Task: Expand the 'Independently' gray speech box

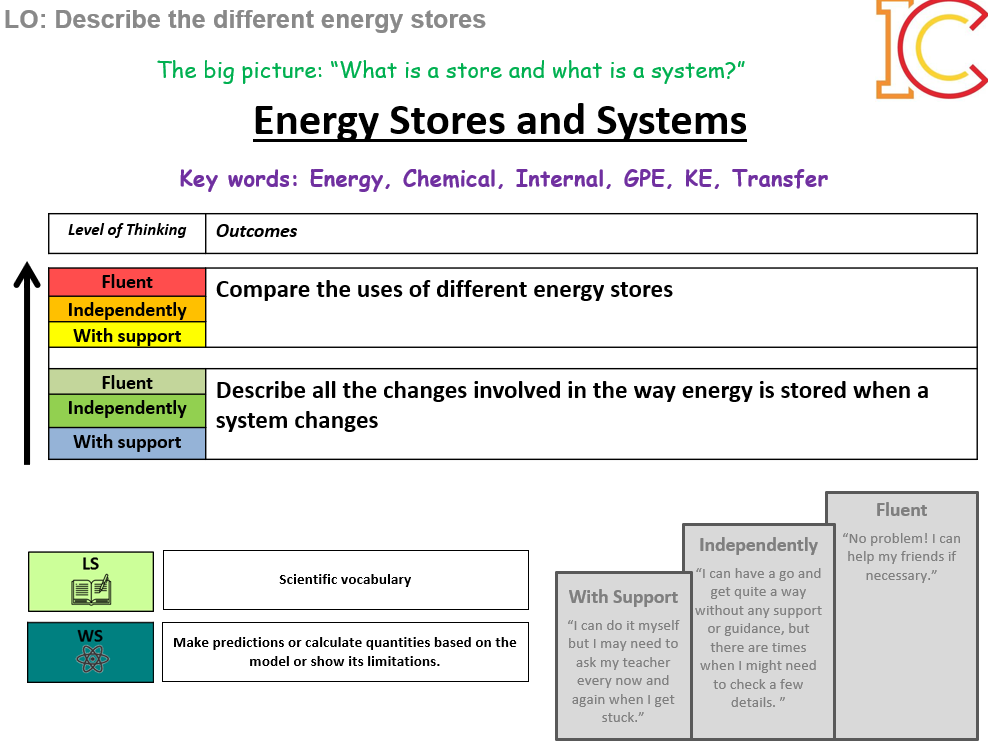Action: (758, 630)
